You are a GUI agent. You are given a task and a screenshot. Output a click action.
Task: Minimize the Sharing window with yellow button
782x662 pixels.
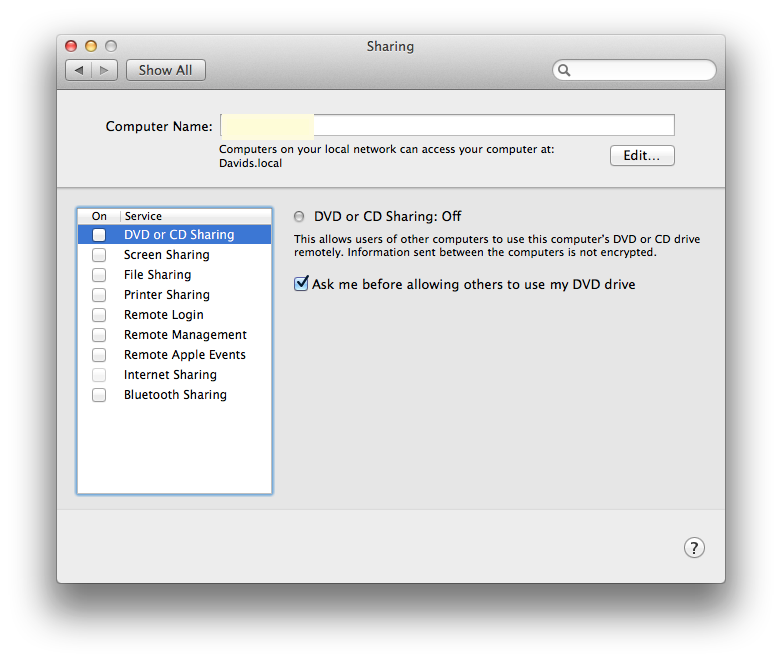point(91,46)
